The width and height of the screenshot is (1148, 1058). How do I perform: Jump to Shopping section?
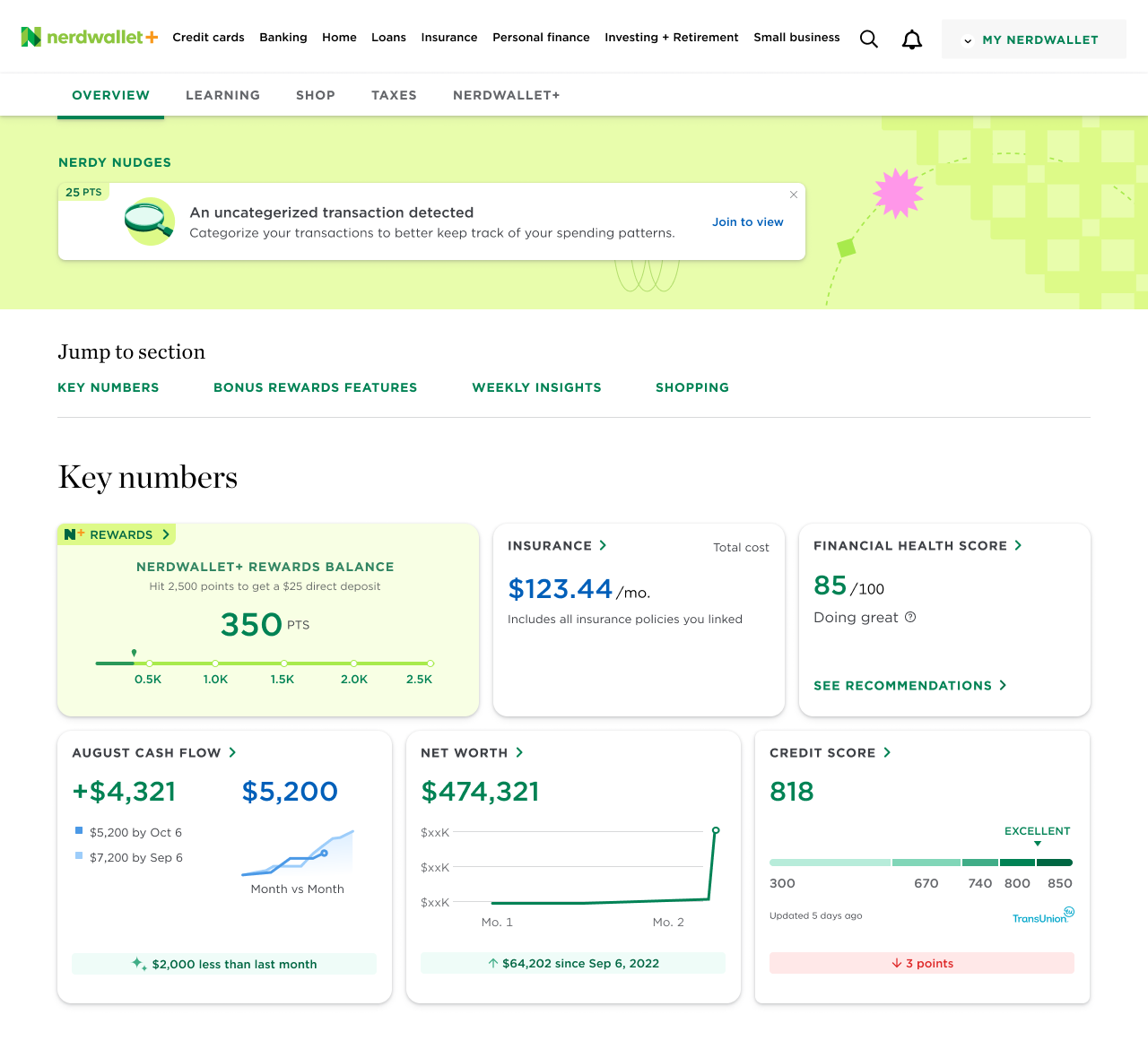(692, 387)
